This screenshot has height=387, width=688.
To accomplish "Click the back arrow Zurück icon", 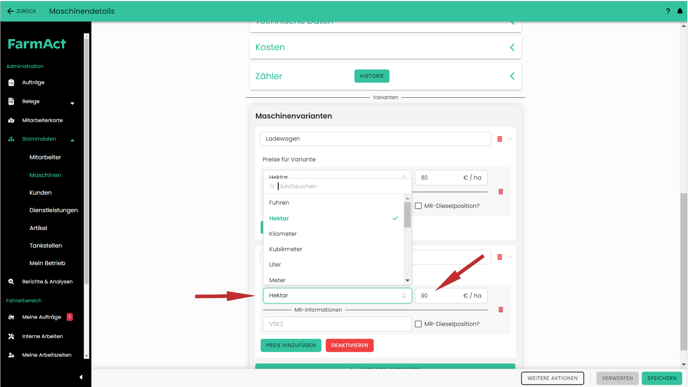I will click(x=11, y=11).
